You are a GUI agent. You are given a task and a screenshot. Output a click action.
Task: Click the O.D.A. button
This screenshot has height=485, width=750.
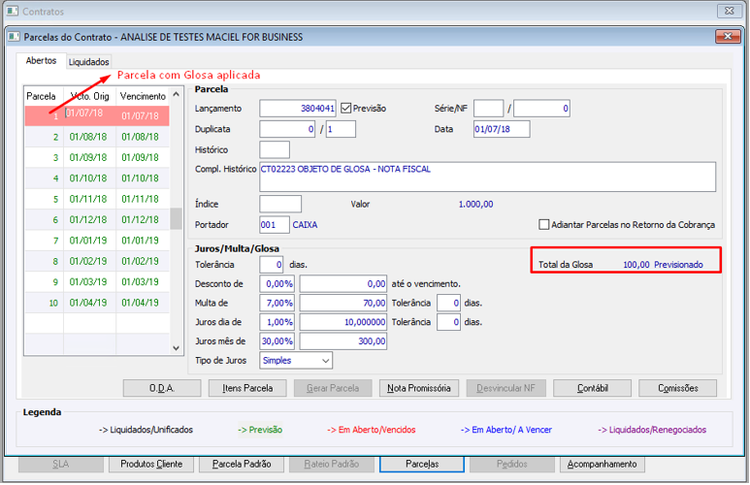[x=162, y=388]
